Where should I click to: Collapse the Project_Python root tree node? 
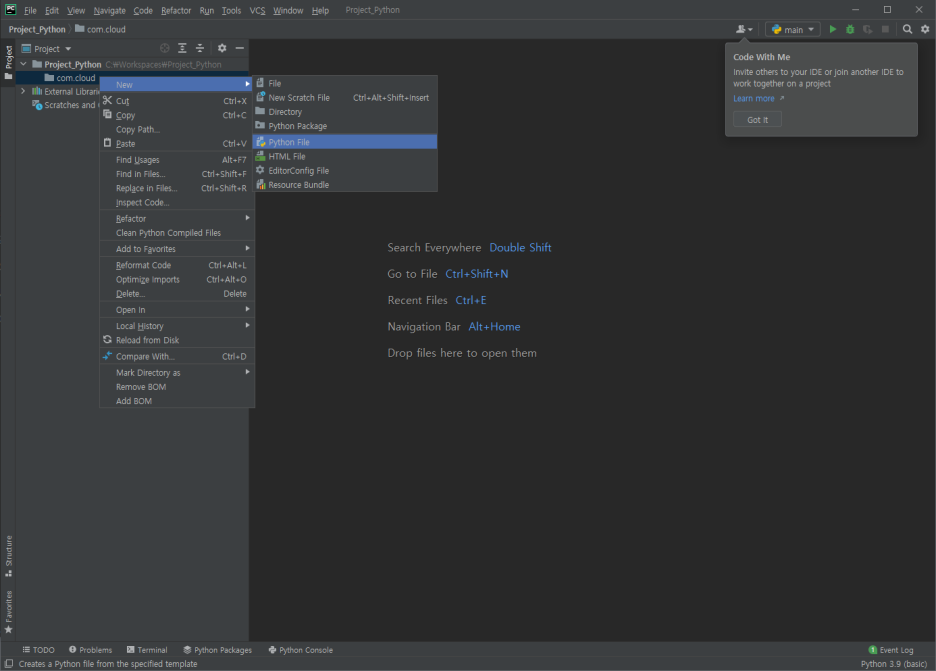click(x=23, y=64)
